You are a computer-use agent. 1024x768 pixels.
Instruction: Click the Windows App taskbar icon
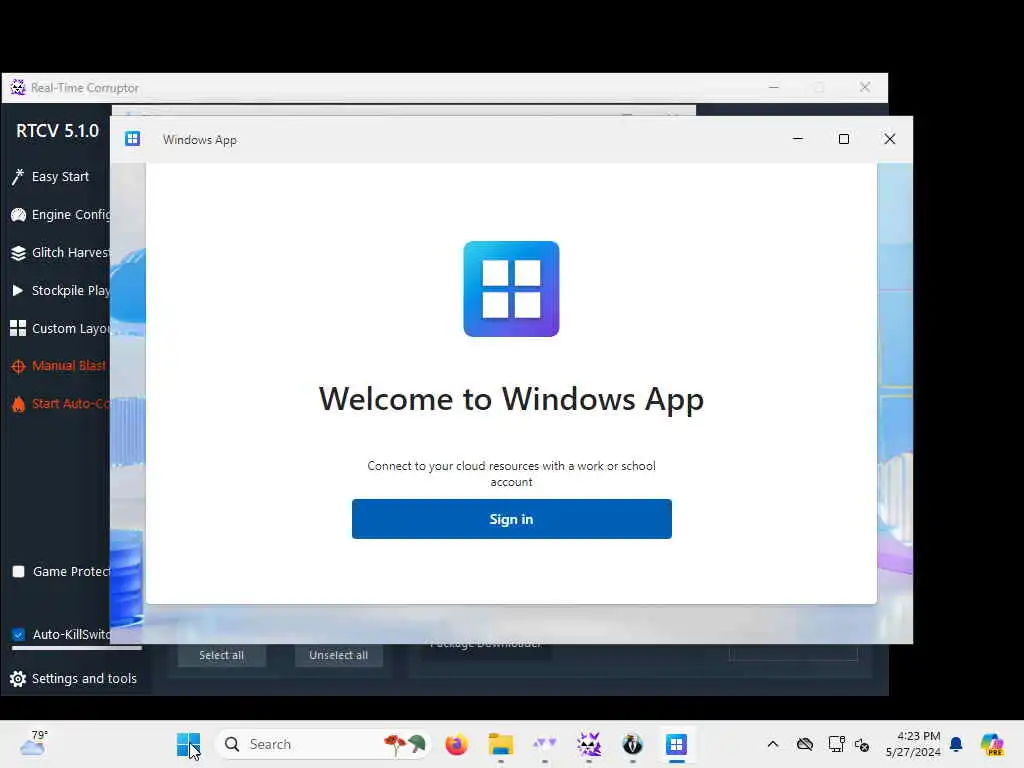point(677,744)
